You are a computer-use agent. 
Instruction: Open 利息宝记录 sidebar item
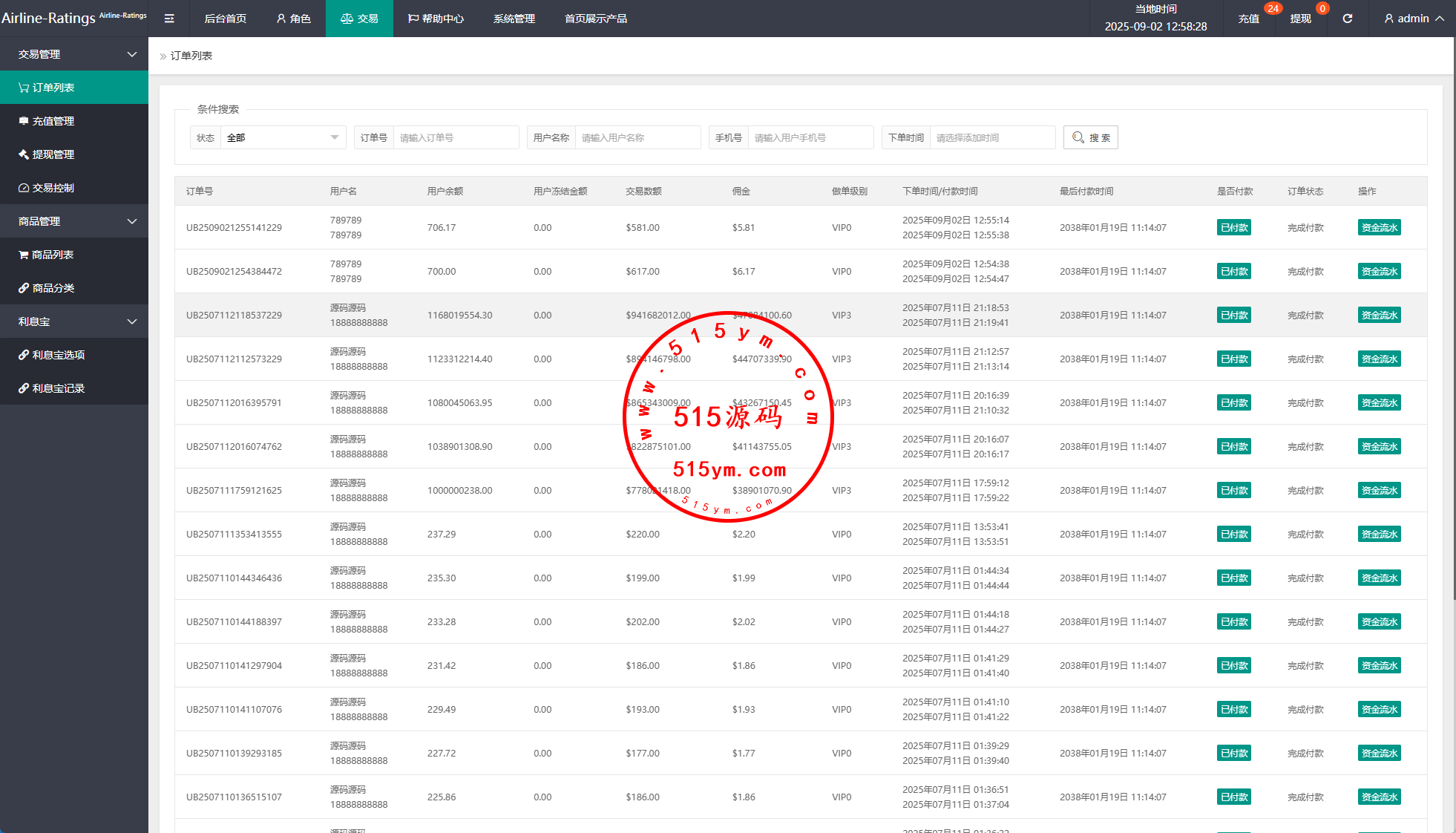[x=58, y=388]
